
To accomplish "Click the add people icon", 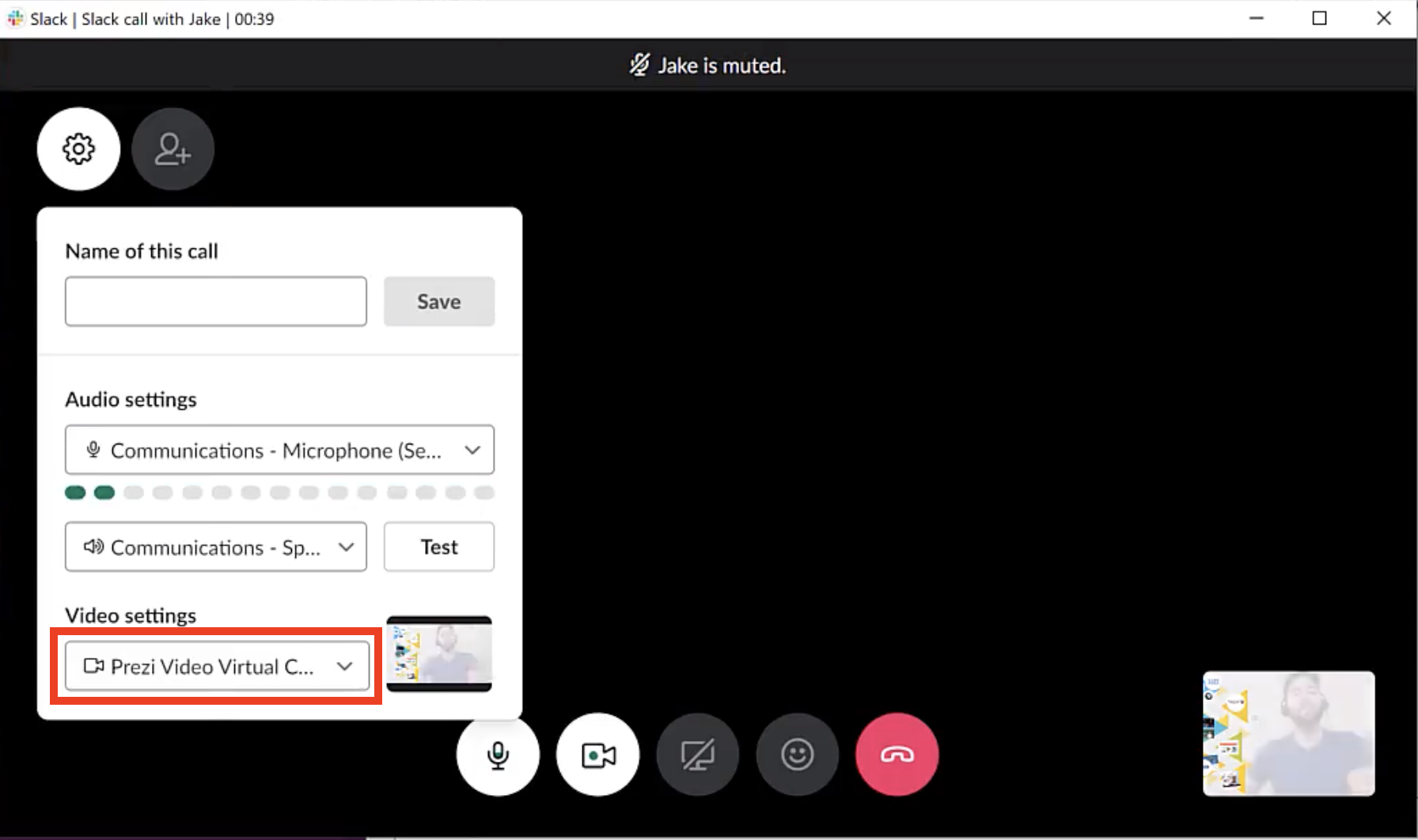I will tap(173, 149).
